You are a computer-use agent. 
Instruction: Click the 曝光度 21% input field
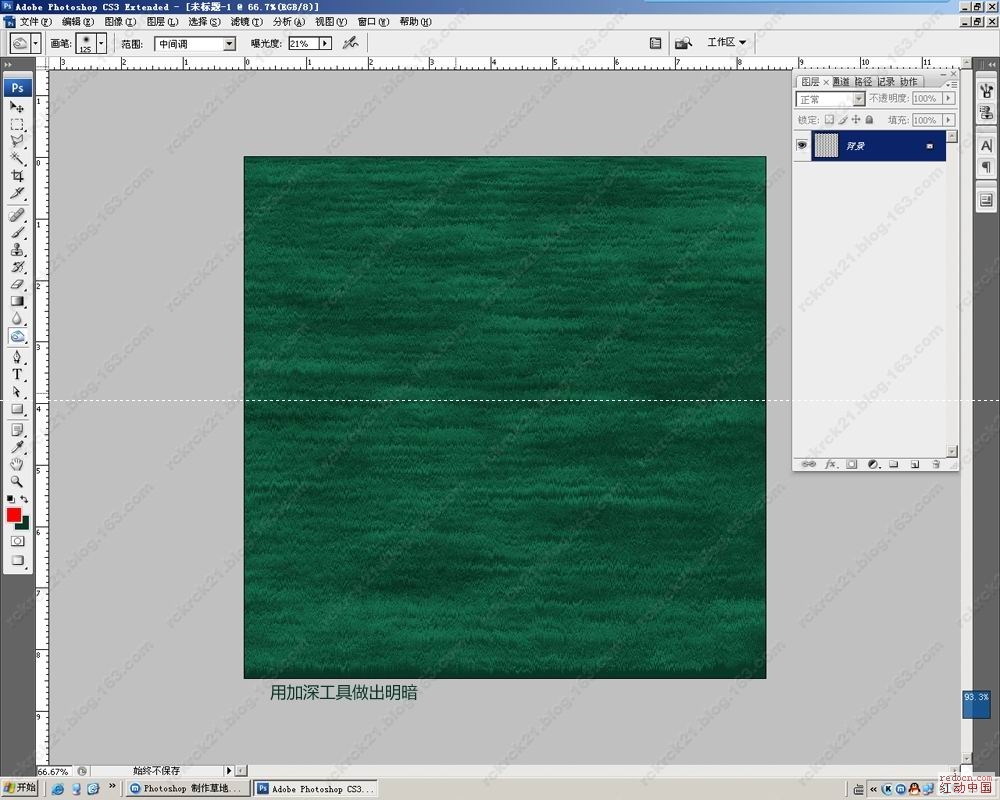(304, 43)
